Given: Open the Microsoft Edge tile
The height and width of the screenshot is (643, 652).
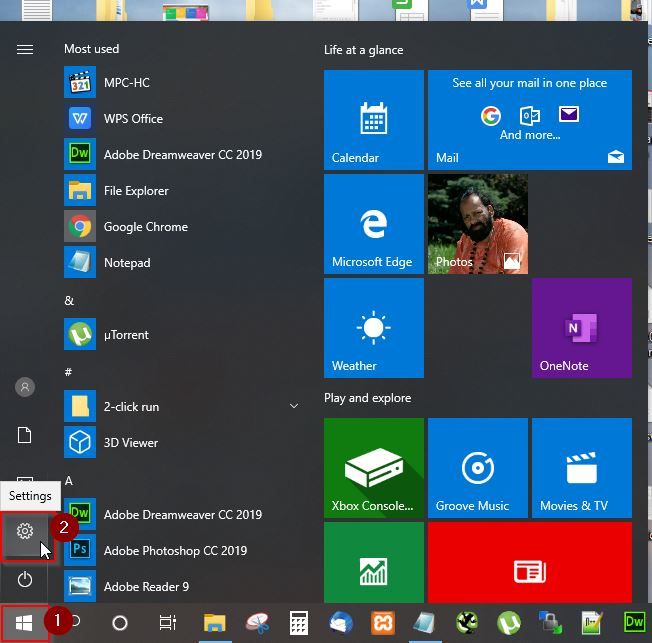Looking at the screenshot, I should tap(374, 224).
